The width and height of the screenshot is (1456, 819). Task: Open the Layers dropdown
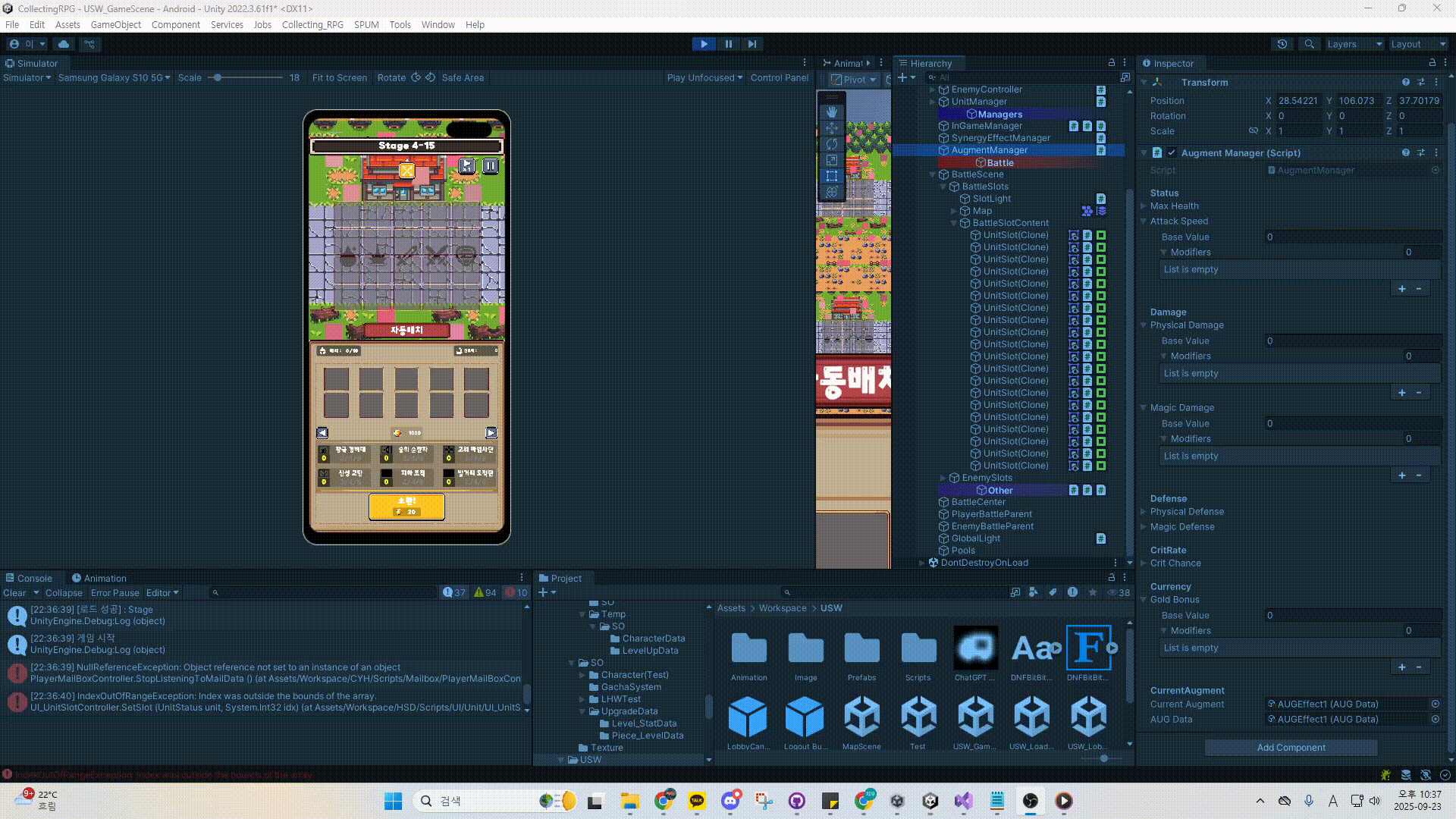[x=1354, y=44]
